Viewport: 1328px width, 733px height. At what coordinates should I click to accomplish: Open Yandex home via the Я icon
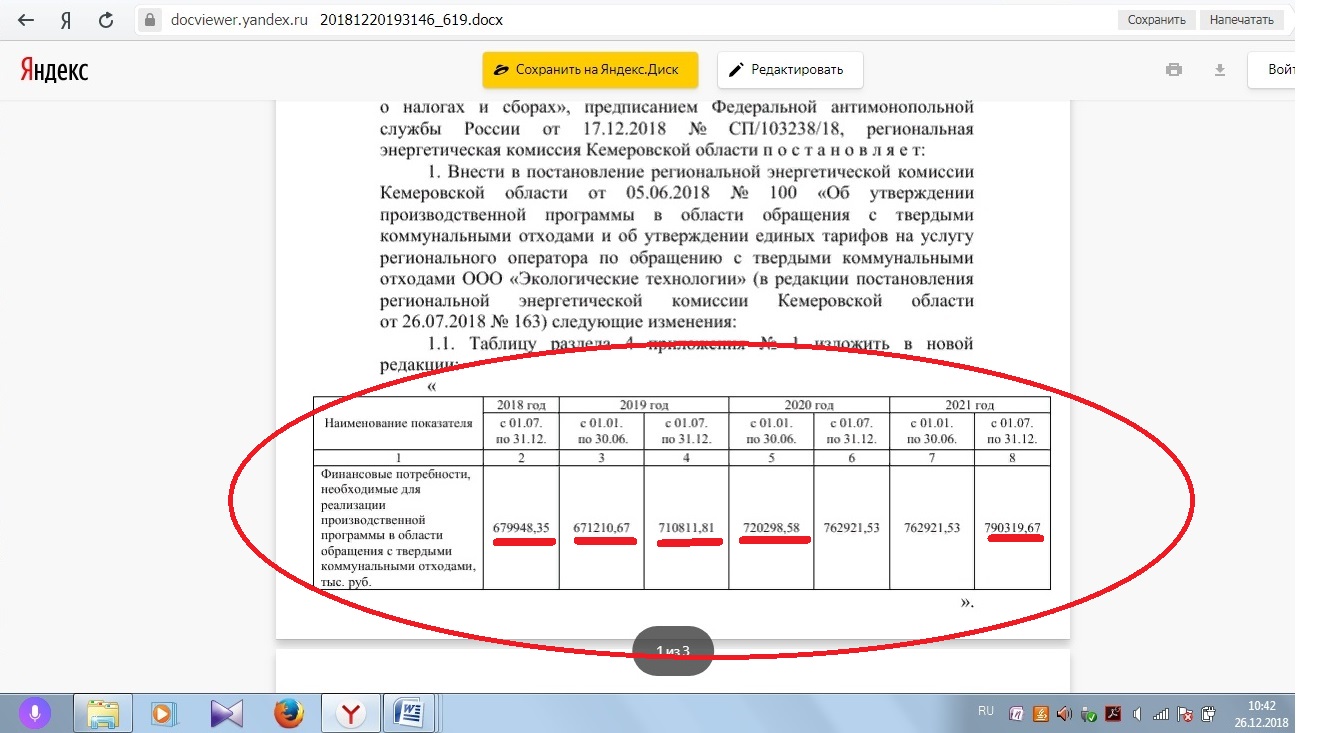tap(66, 20)
